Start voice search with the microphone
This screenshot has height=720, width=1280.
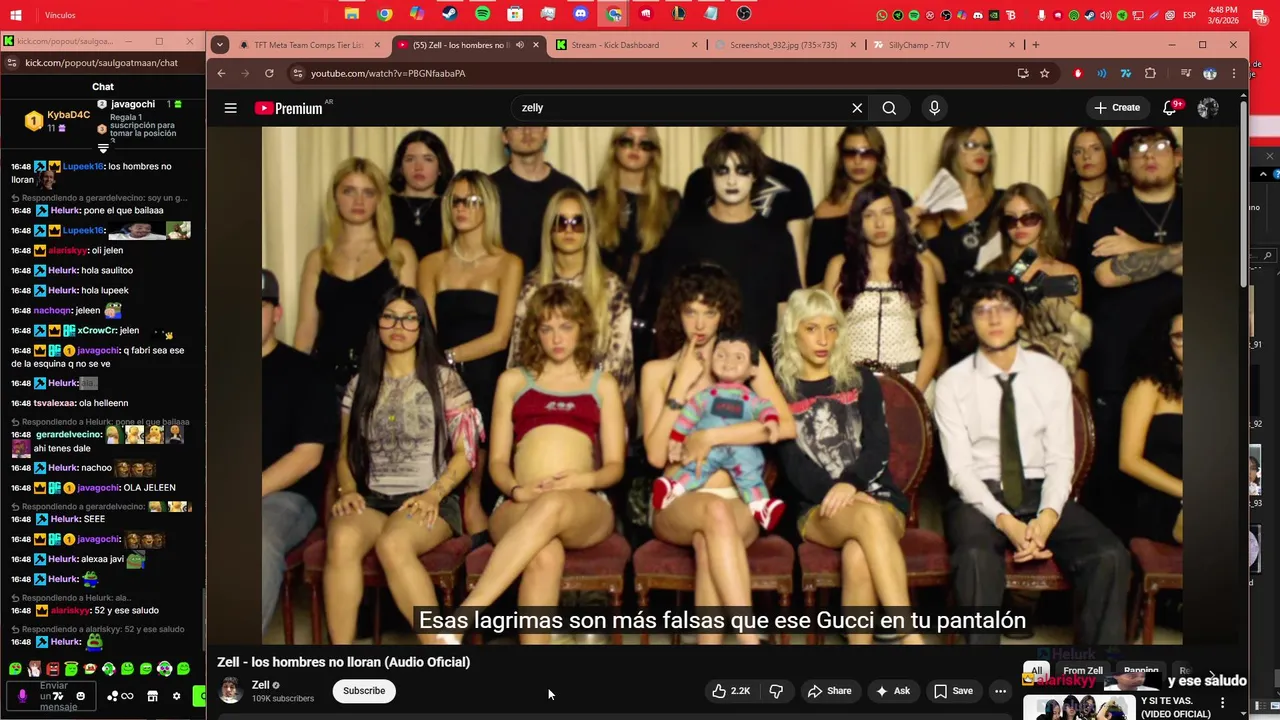[x=934, y=108]
